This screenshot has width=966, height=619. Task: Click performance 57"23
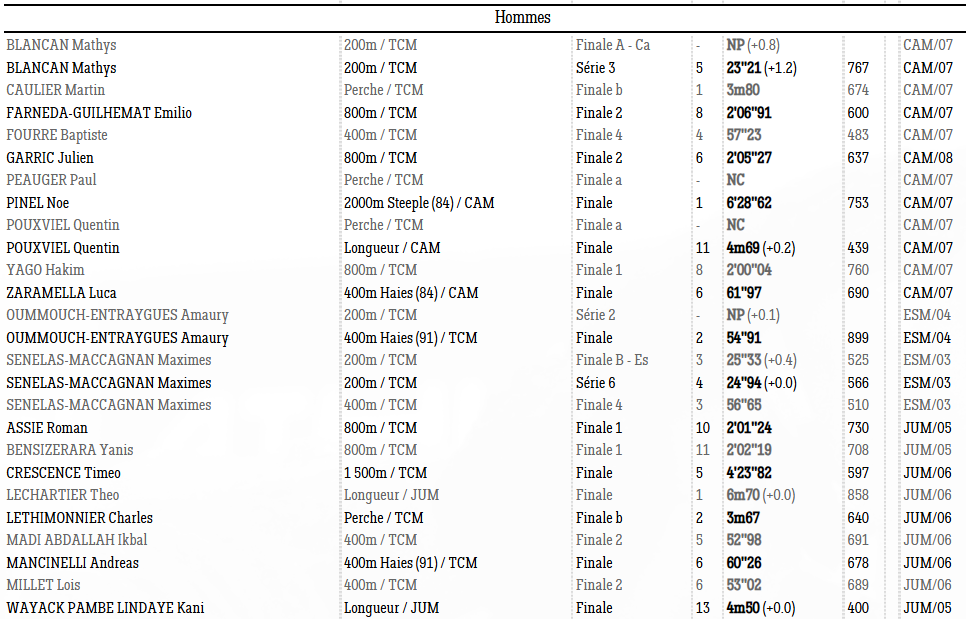pyautogui.click(x=744, y=135)
